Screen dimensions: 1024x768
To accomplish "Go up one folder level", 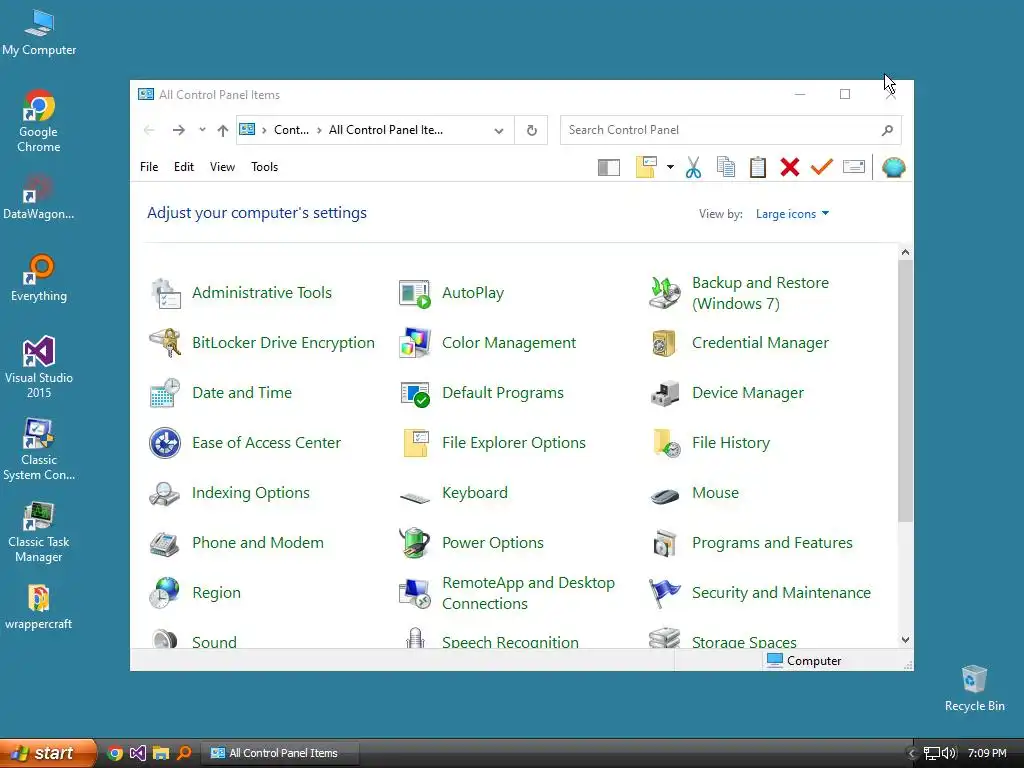I will [x=223, y=131].
